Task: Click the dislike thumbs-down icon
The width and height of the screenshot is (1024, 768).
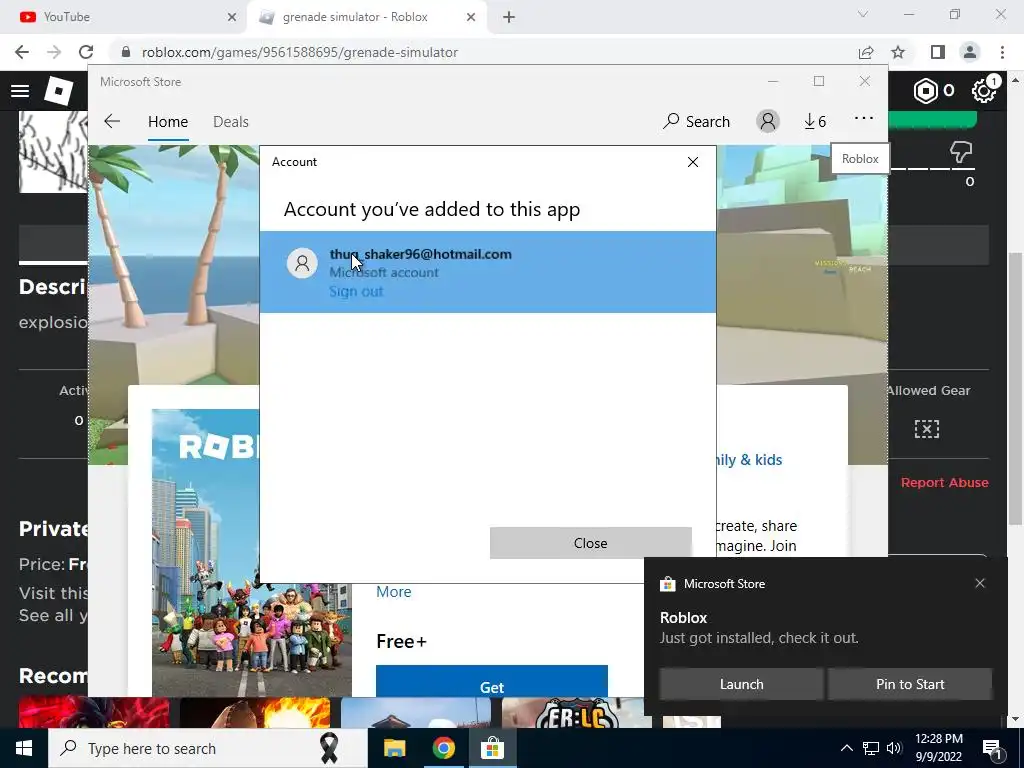Action: coord(961,152)
